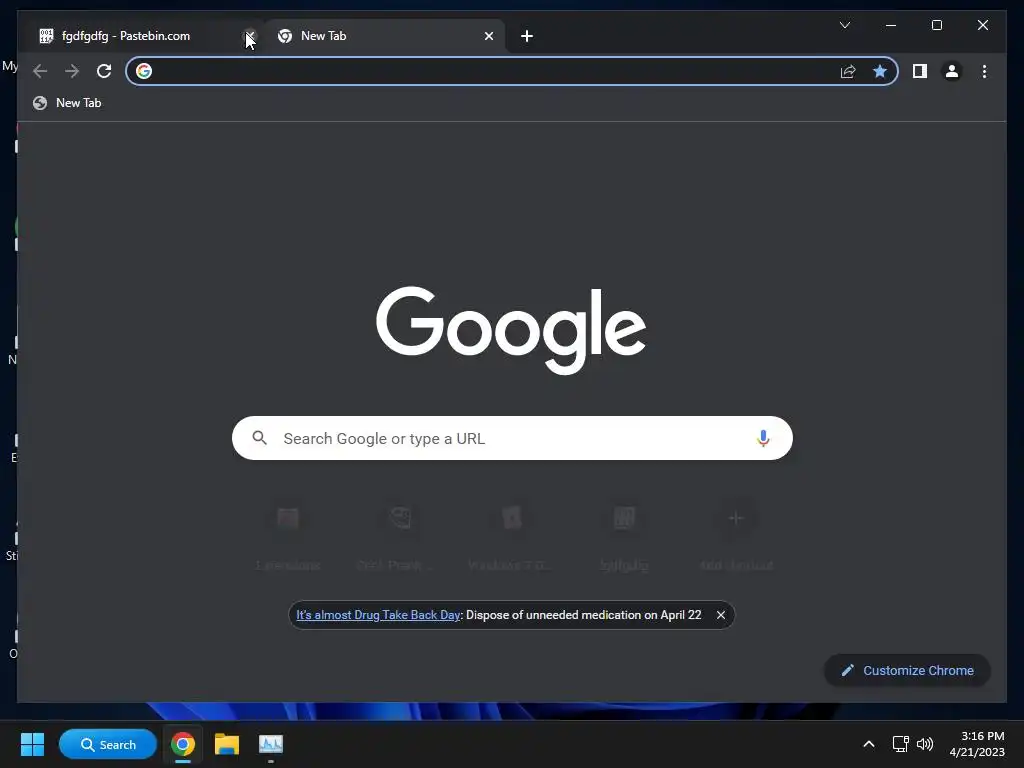Open the Windows Start menu
This screenshot has width=1024, height=768.
[32, 744]
